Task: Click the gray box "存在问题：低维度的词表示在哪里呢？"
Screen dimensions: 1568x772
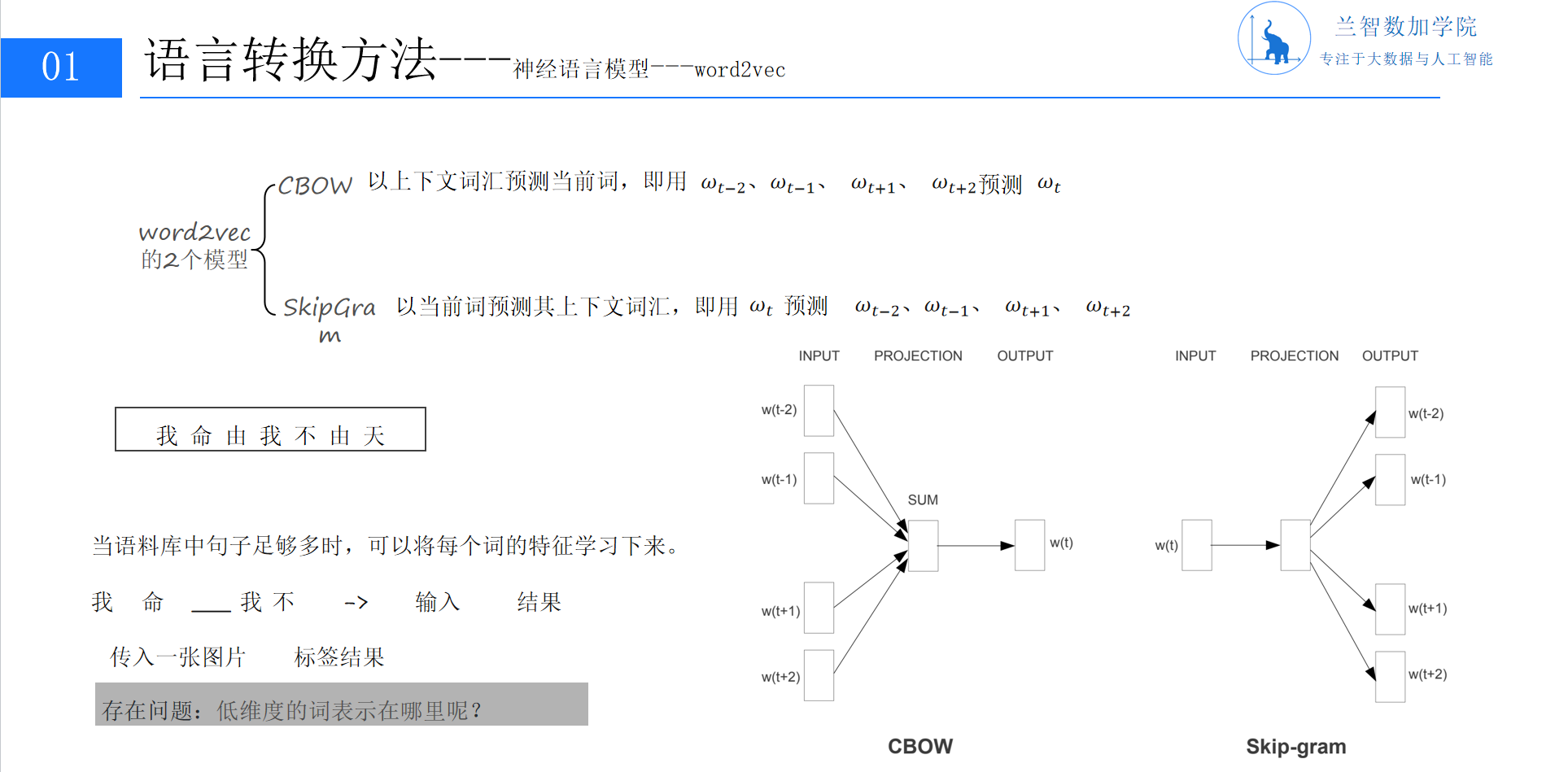Action: pos(342,704)
